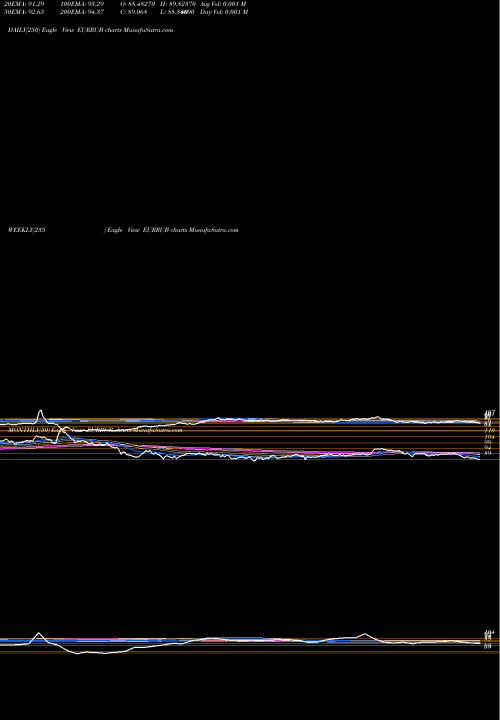
Task: Click the Day Vol: 0.001 M text
Action: [x=224, y=12]
